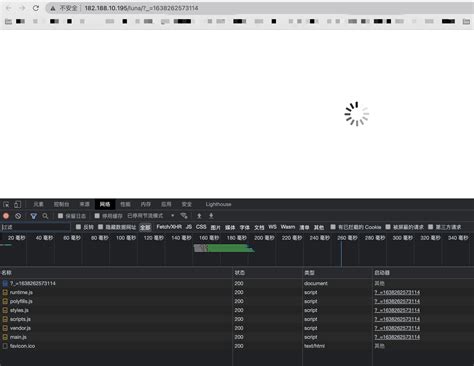
Task: Switch to the 内存 (Memory) tab
Action: (146, 204)
